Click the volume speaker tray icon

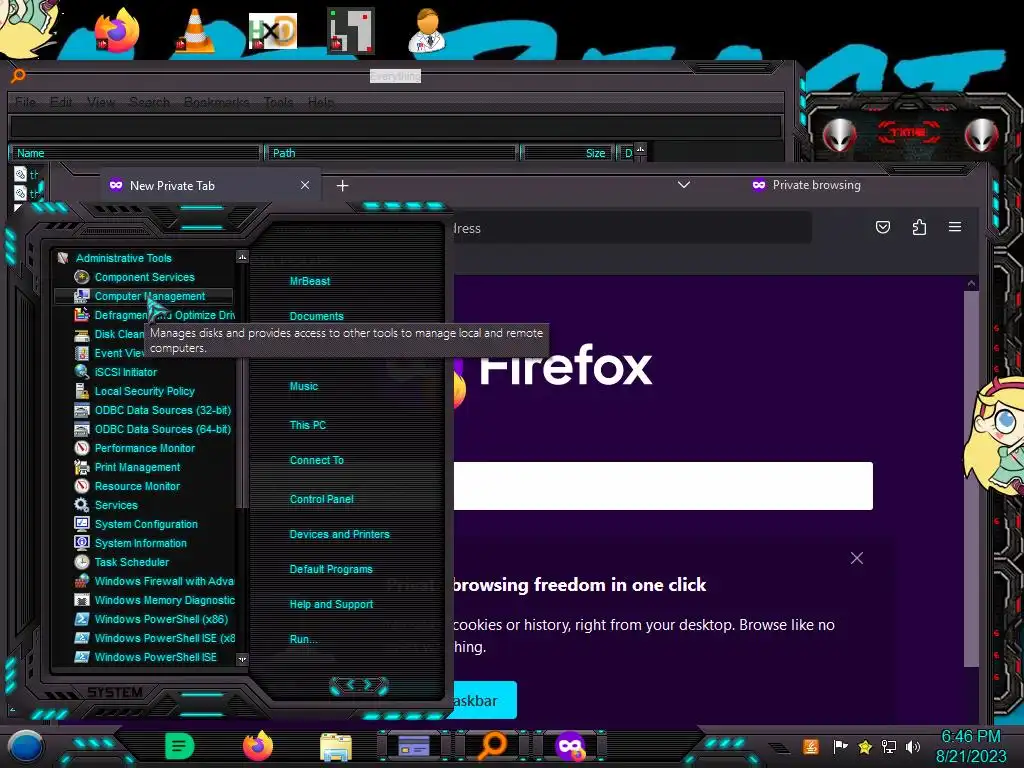[x=912, y=746]
